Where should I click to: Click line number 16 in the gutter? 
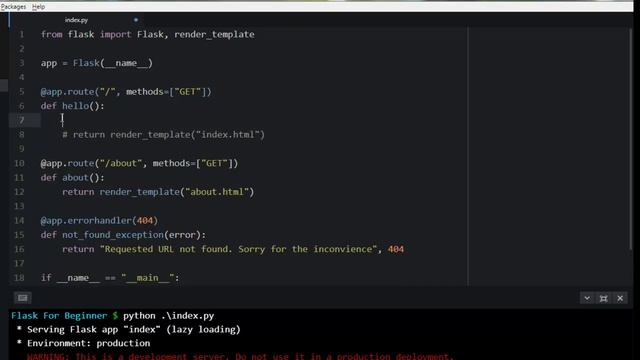point(19,249)
